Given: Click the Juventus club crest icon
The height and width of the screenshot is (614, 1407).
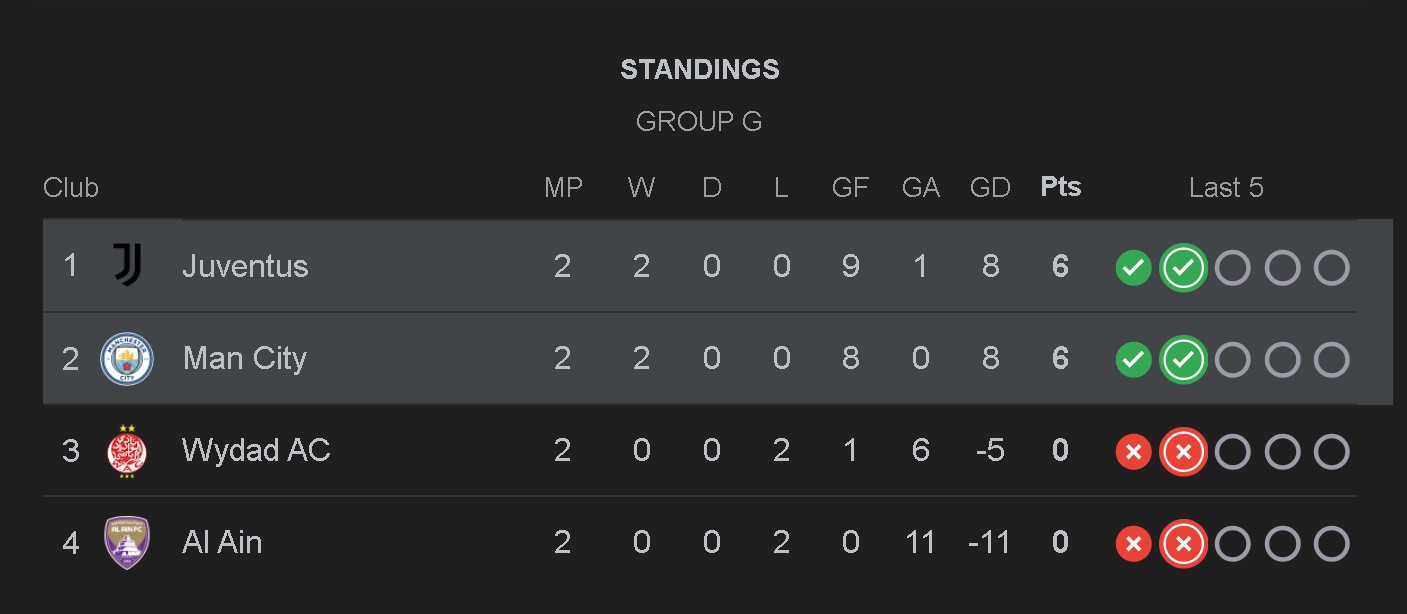Looking at the screenshot, I should point(127,266).
